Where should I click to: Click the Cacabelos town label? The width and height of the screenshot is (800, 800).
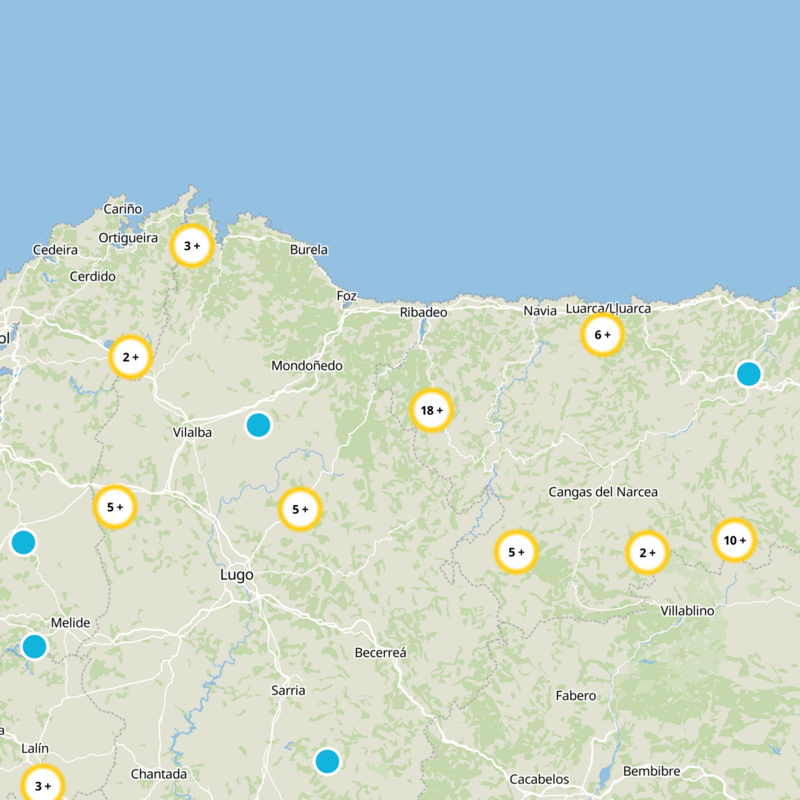pyautogui.click(x=539, y=780)
